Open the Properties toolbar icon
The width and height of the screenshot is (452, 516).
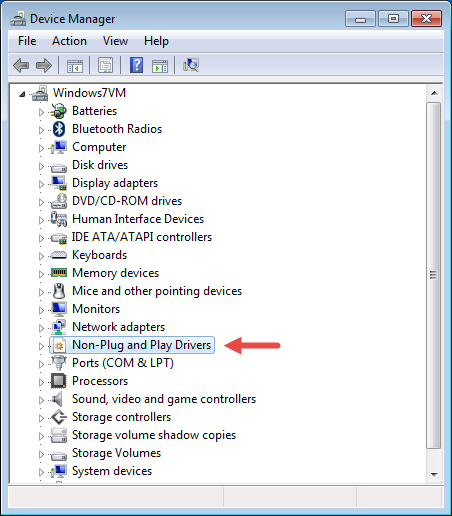(105, 65)
